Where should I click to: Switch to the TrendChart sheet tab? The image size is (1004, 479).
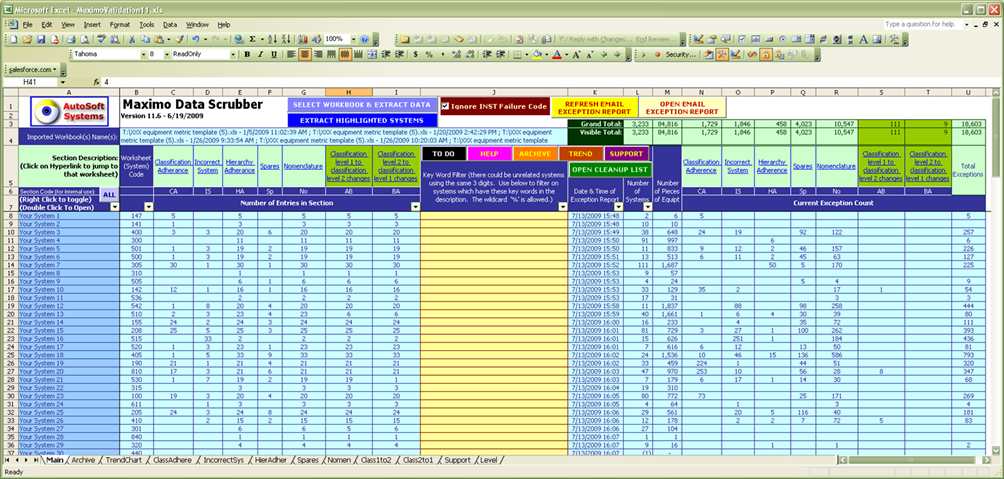pos(125,460)
